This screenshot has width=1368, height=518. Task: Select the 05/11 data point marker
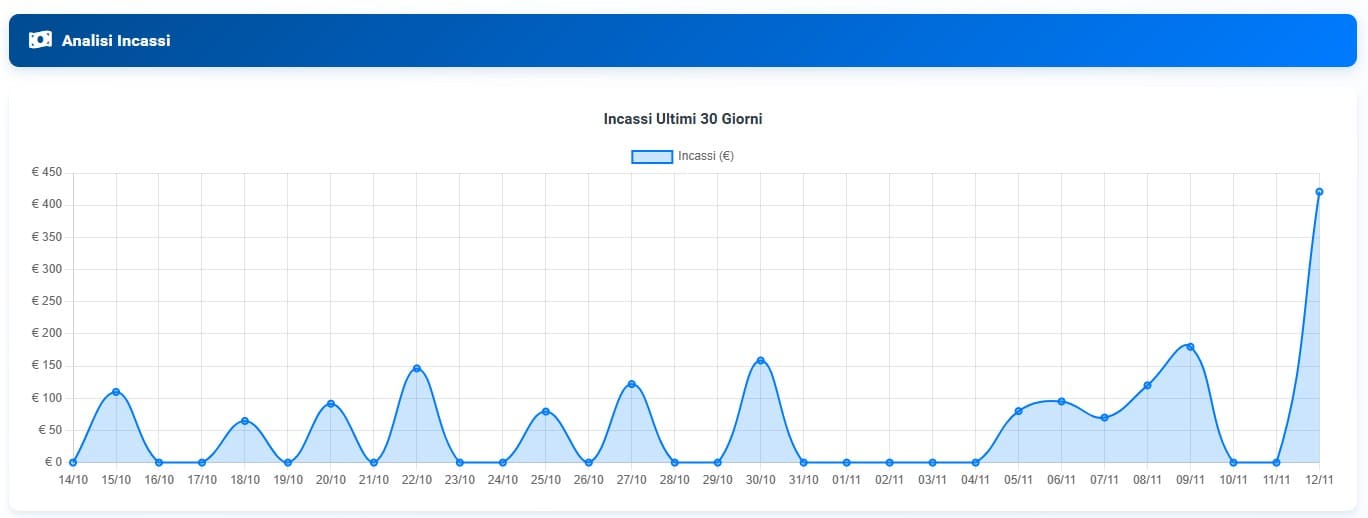coord(1018,411)
